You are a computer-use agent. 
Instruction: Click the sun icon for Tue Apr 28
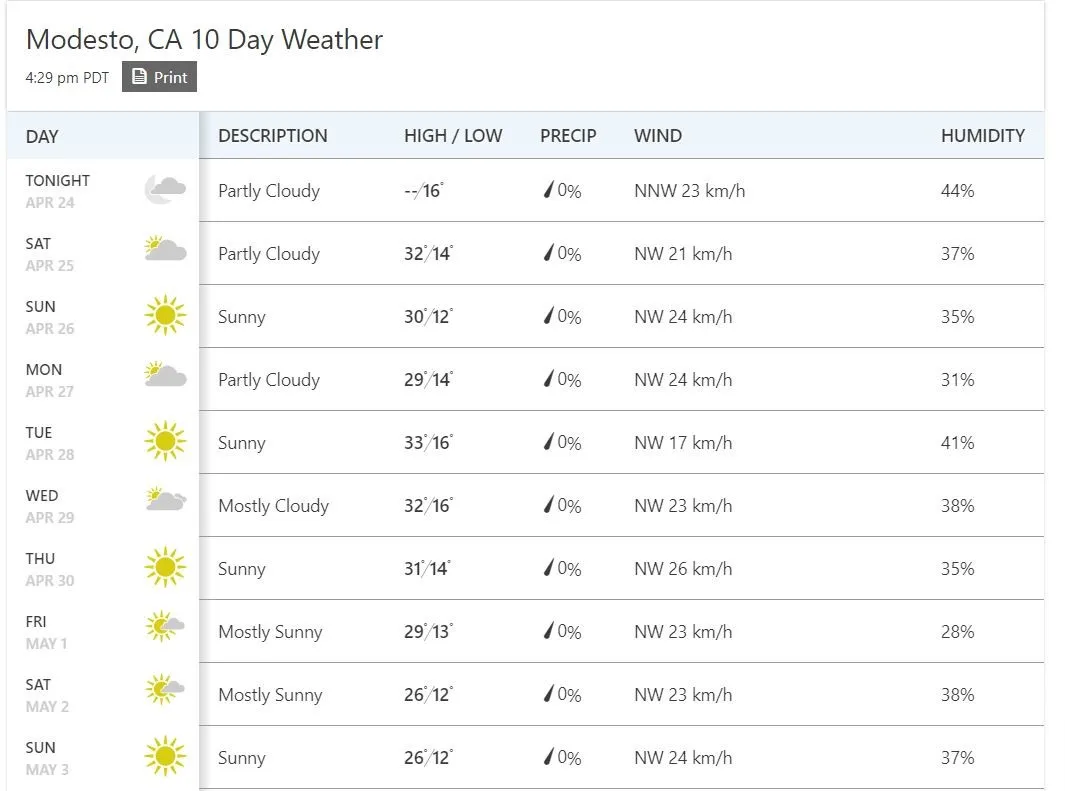(165, 441)
